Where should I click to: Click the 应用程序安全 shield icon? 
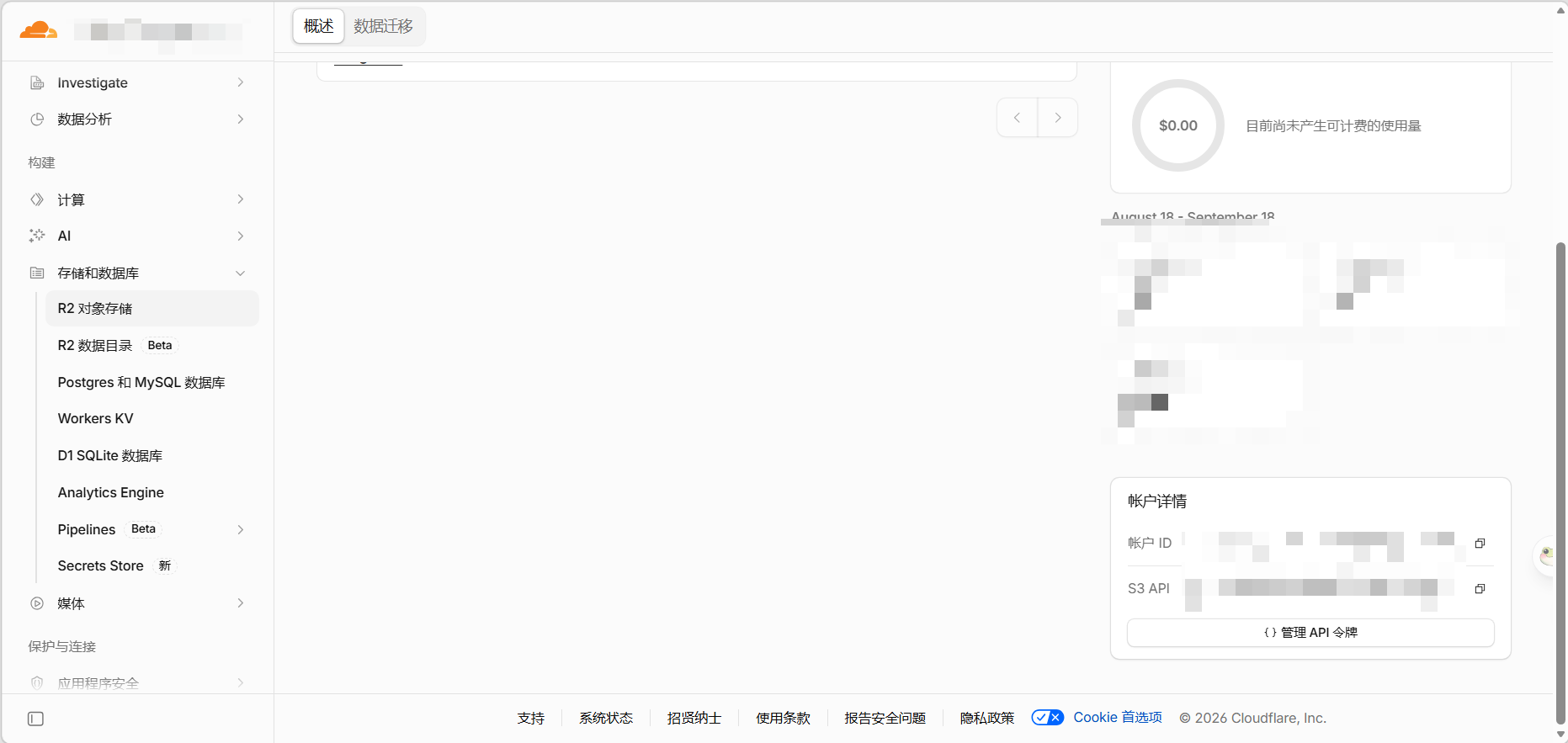click(37, 683)
